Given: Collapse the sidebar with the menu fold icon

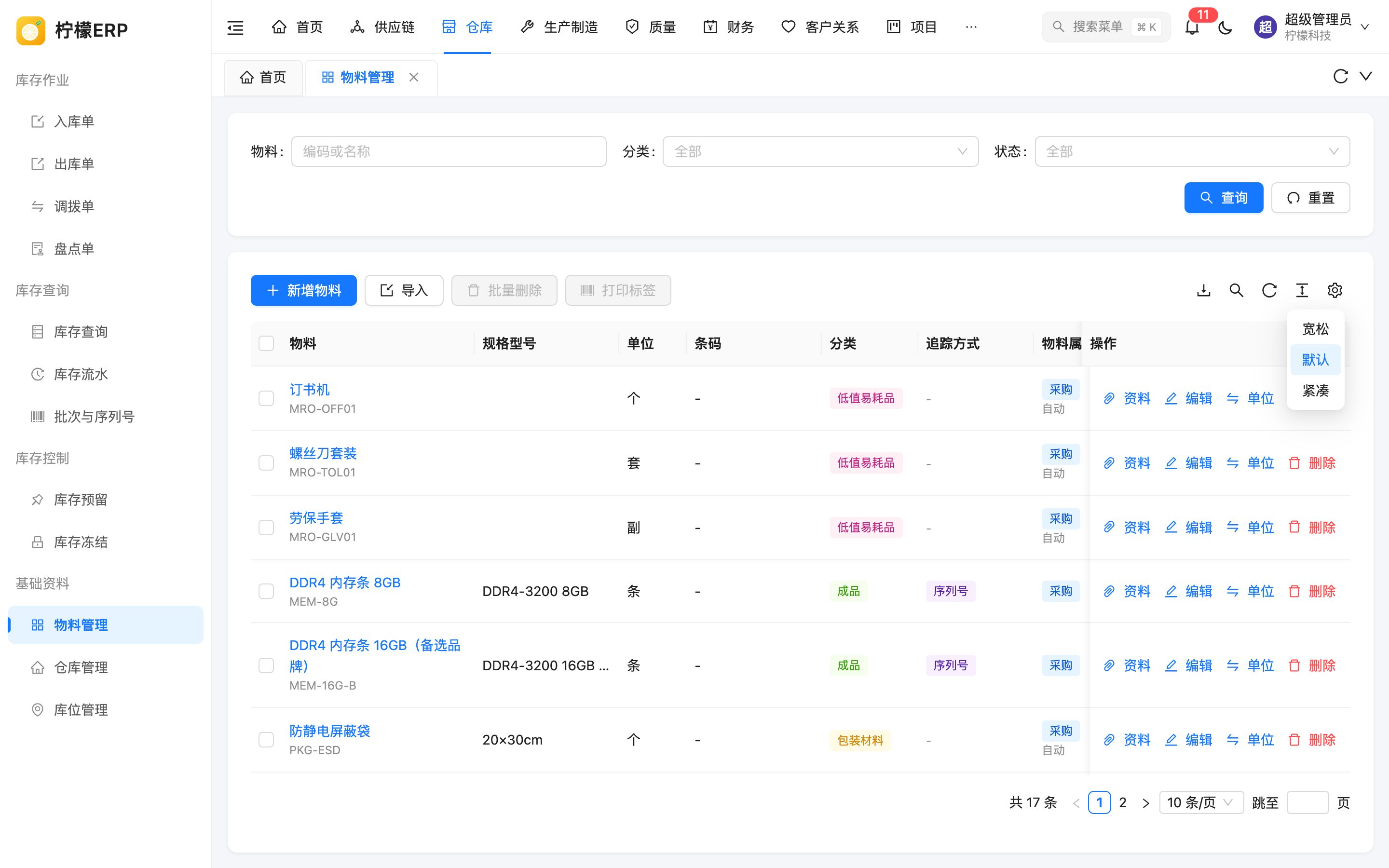Looking at the screenshot, I should tap(235, 27).
